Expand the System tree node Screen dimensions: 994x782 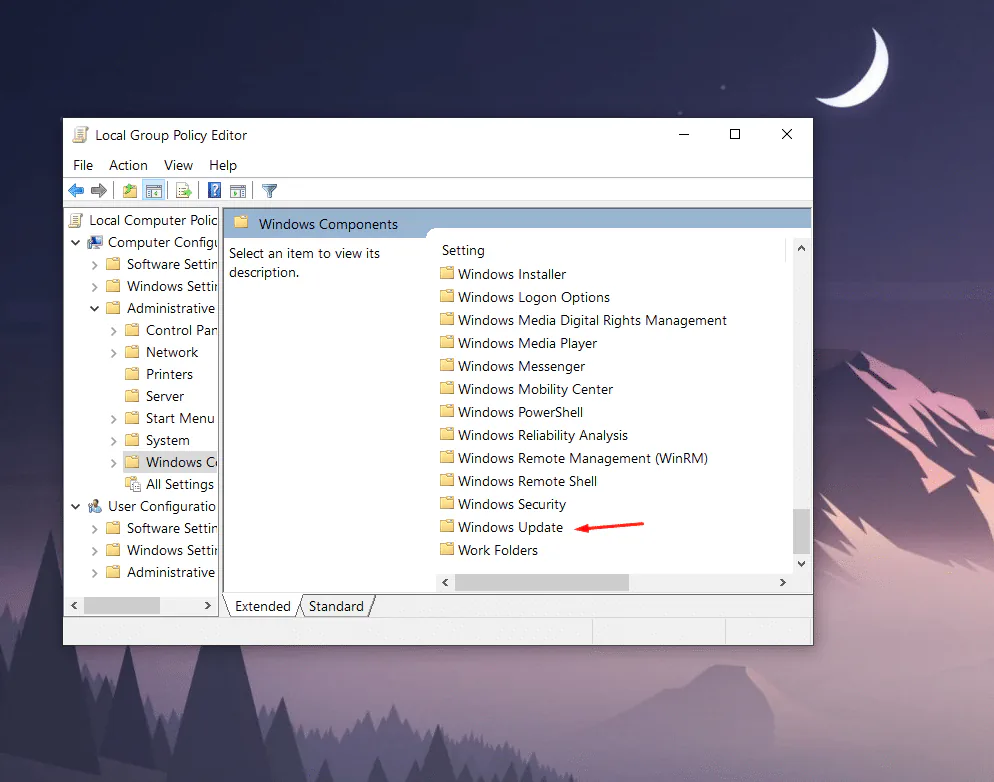113,441
